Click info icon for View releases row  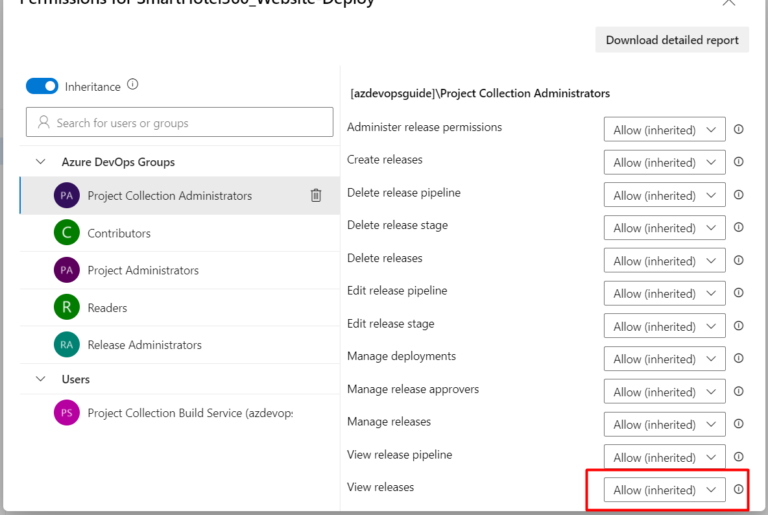[x=739, y=490]
